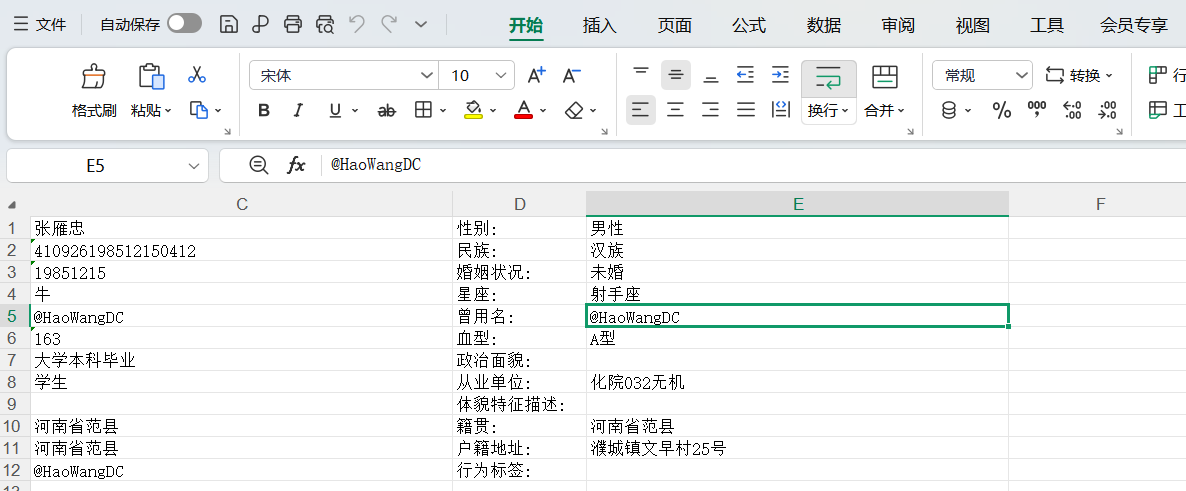Apply the yellow fill color
Image resolution: width=1186 pixels, height=491 pixels.
tap(473, 110)
